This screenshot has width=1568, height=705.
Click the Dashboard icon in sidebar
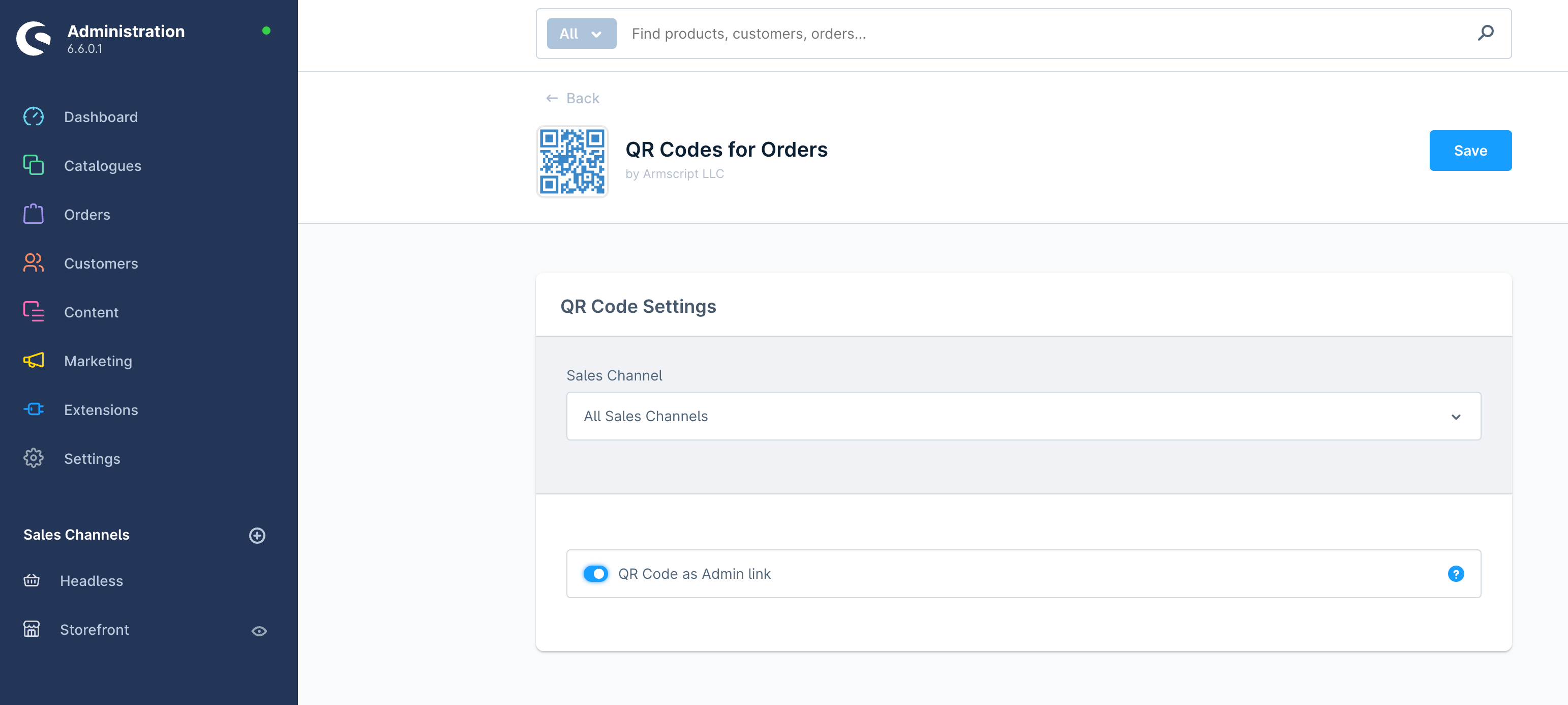click(x=33, y=116)
